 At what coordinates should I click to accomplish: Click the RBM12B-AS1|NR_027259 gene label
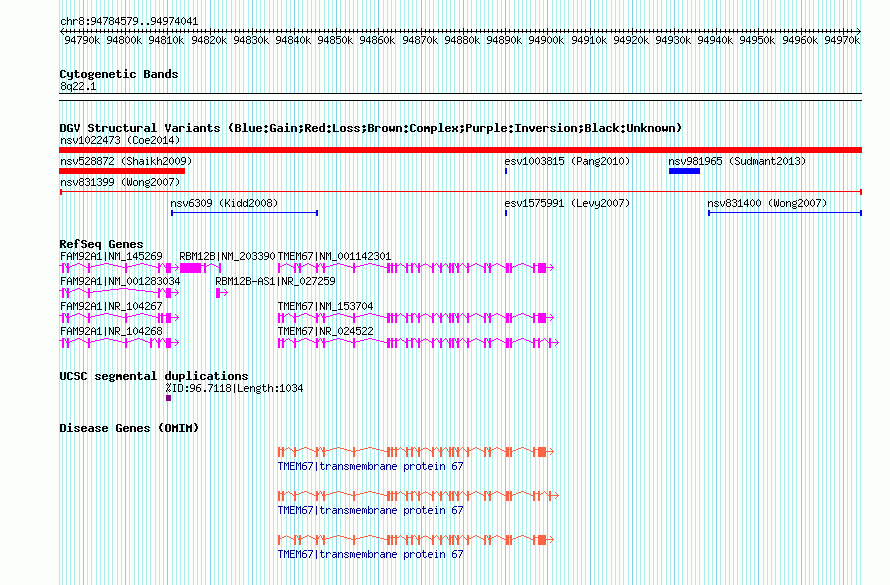275,281
